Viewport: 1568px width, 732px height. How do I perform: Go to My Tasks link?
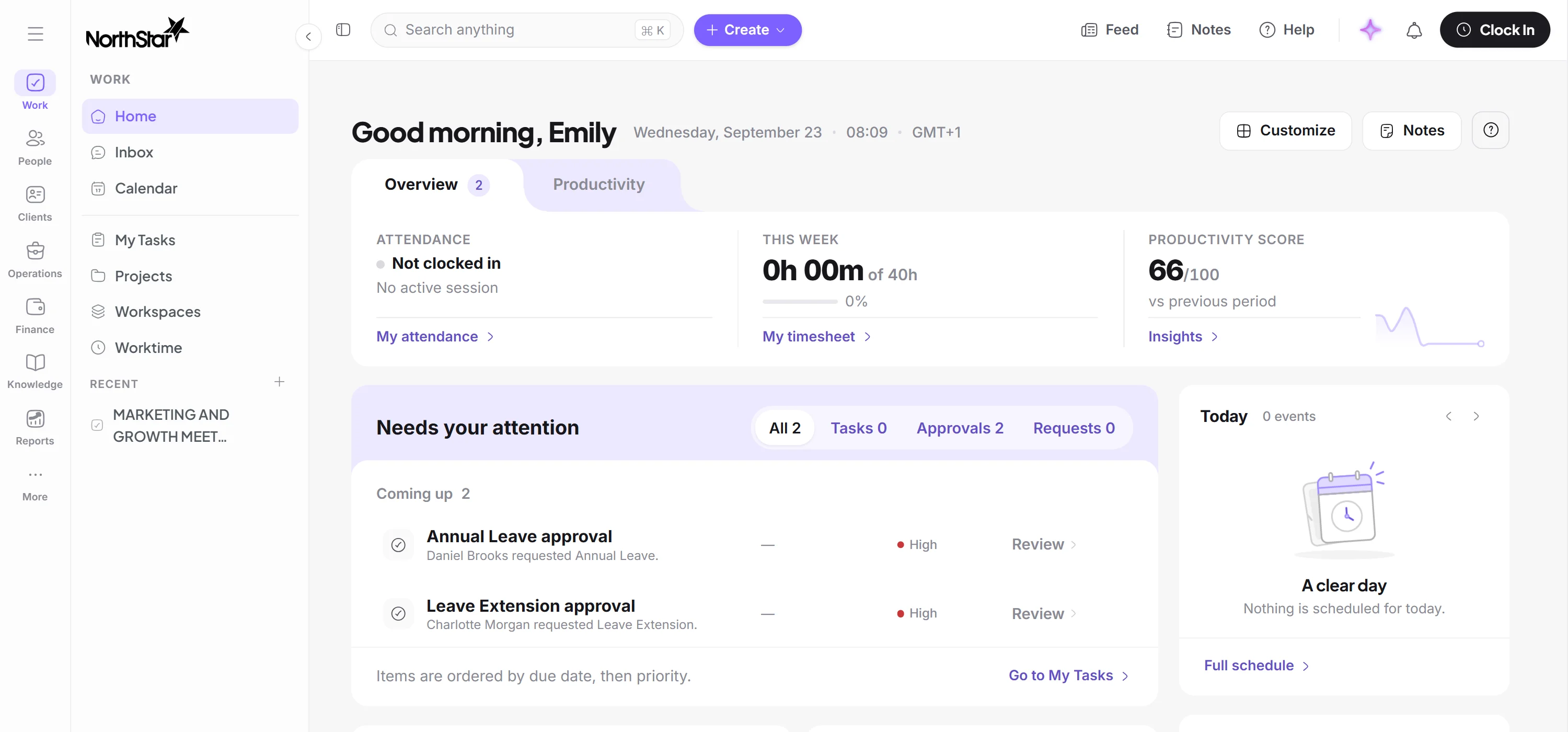[x=1069, y=676]
